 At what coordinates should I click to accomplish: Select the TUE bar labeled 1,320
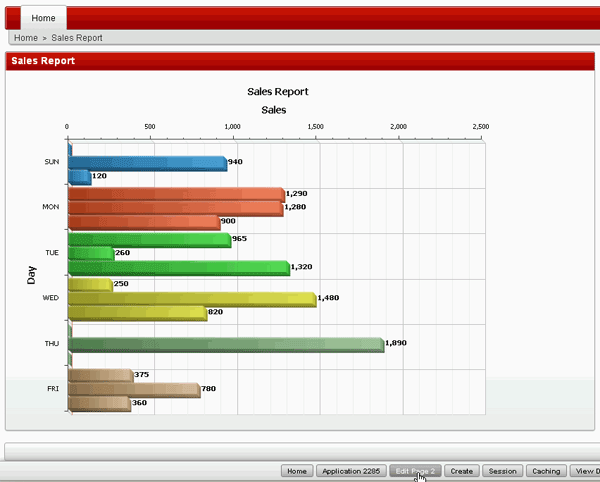[x=179, y=268]
